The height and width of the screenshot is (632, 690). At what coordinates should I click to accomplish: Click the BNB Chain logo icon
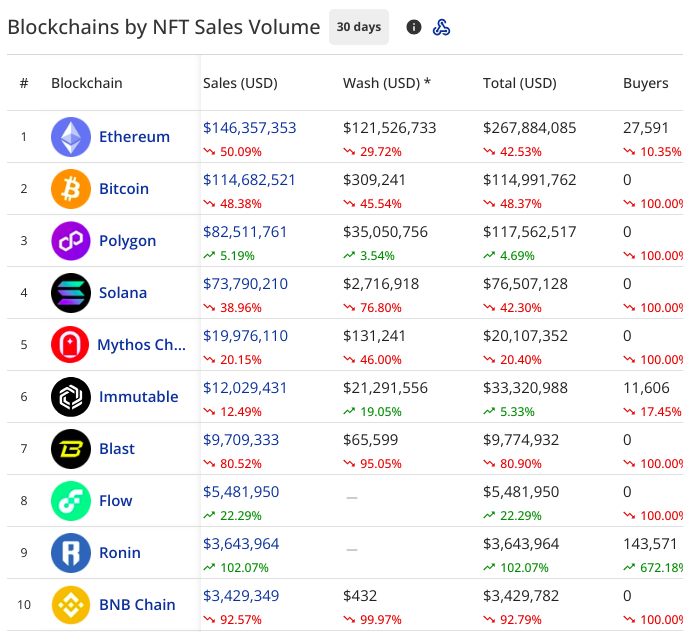click(x=71, y=605)
